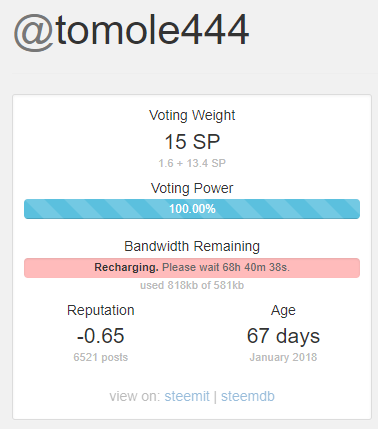Click the Age label

[x=283, y=311]
